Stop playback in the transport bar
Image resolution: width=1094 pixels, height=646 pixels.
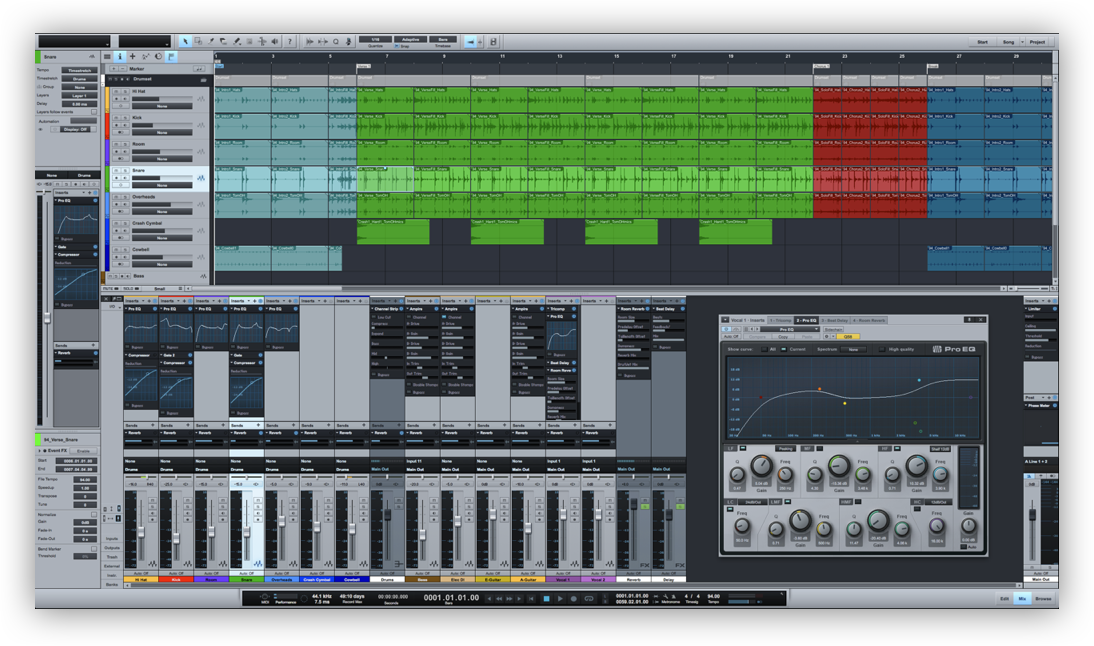point(546,599)
